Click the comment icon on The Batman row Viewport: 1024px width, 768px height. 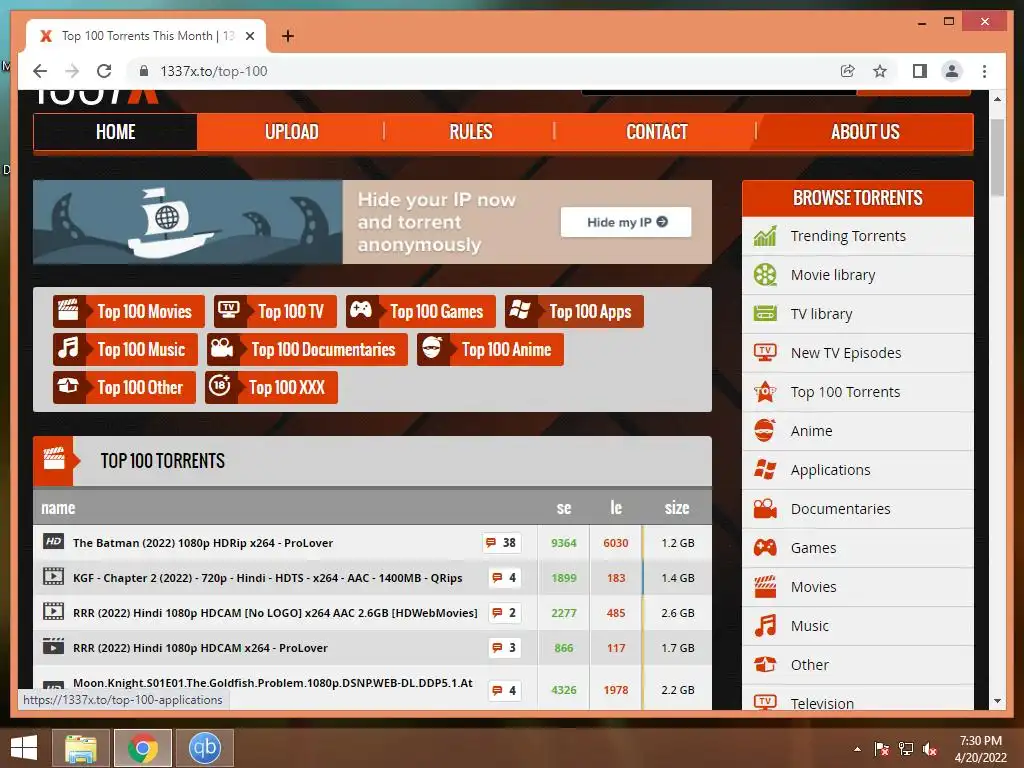point(490,543)
